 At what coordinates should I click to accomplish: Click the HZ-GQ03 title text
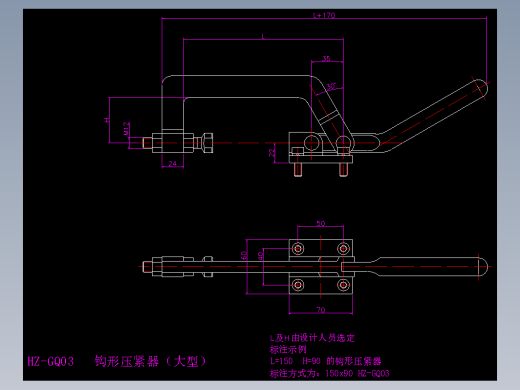(51, 361)
